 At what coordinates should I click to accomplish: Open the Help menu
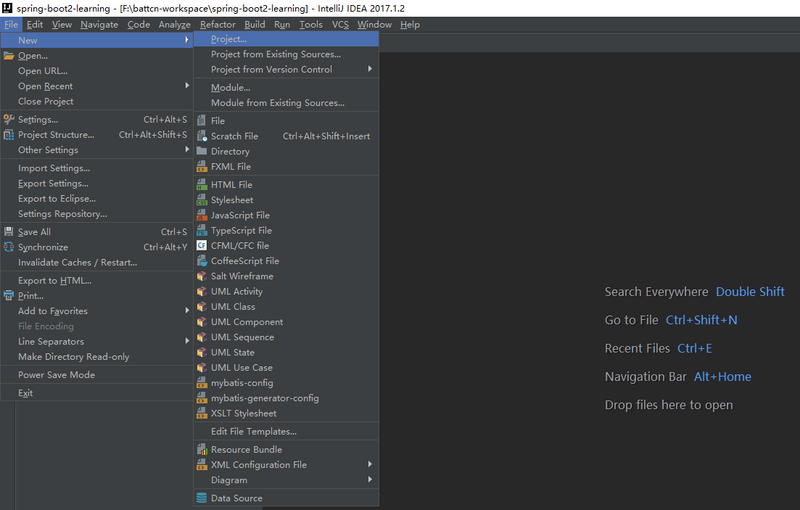click(410, 24)
